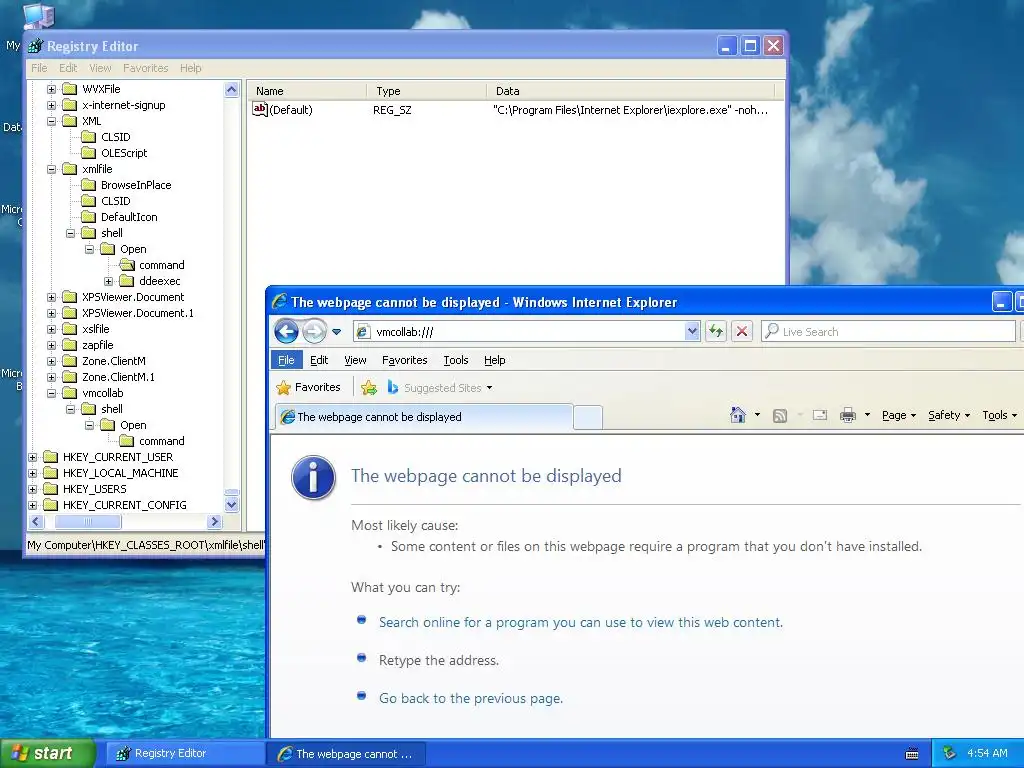Open the IE Tools menu bar item
The image size is (1024, 768).
(x=456, y=360)
